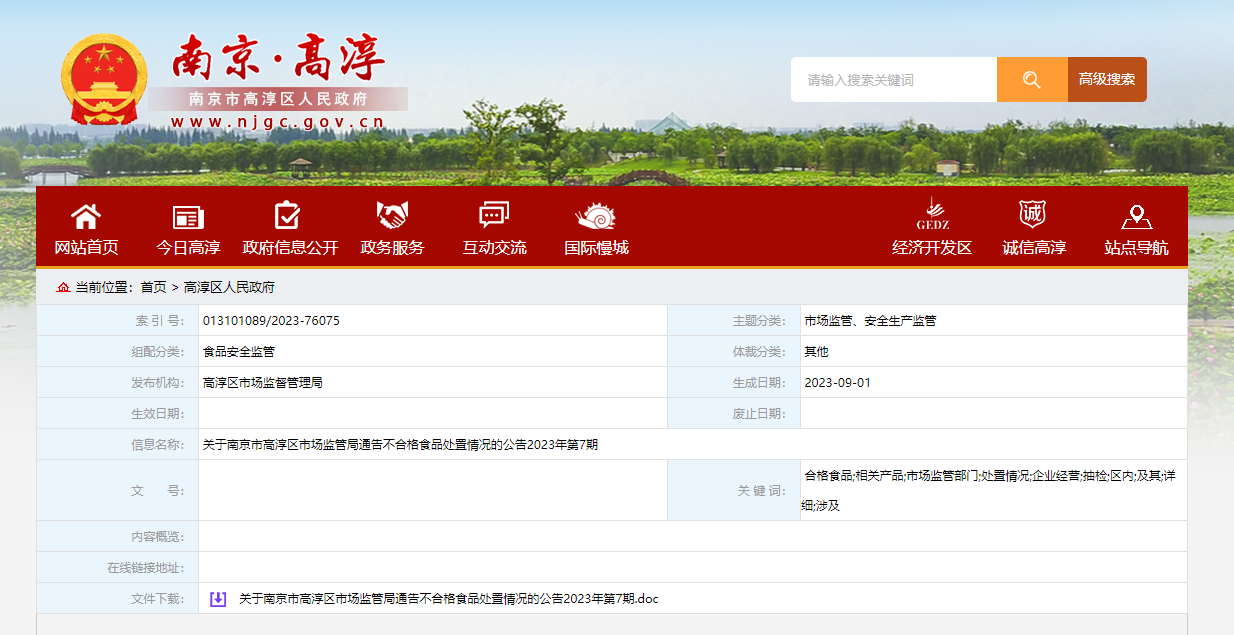Click the 首页 breadcrumb link
1234x635 pixels.
coord(153,287)
